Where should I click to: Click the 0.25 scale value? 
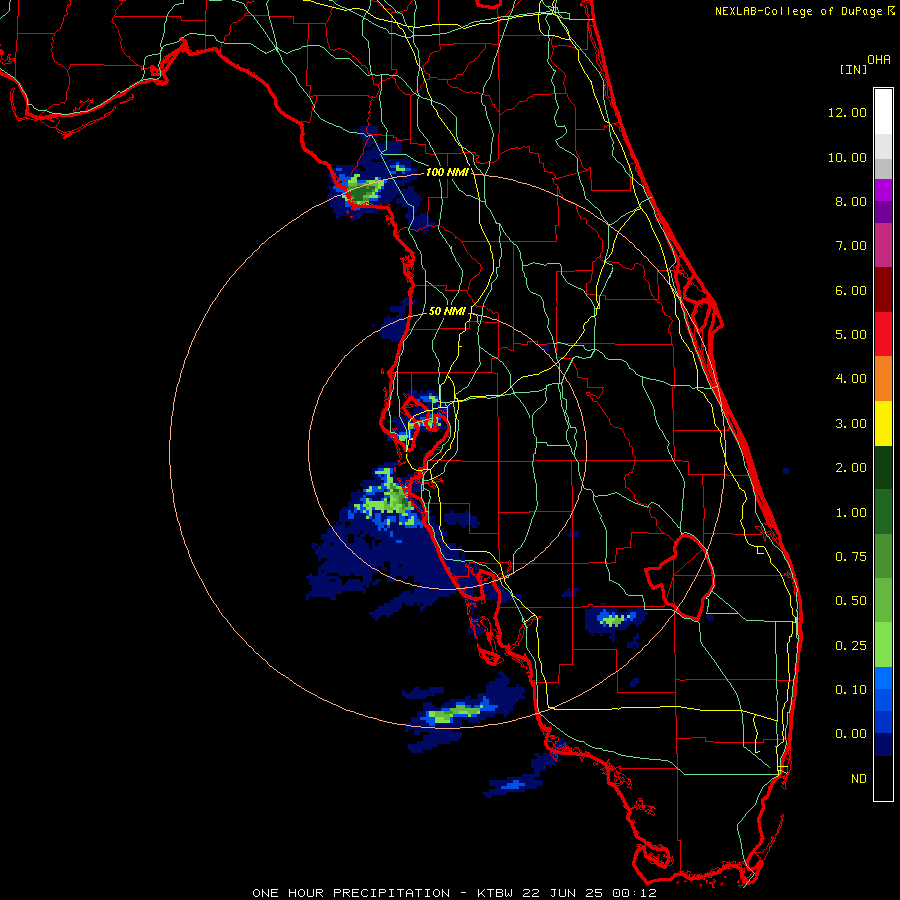tap(851, 646)
